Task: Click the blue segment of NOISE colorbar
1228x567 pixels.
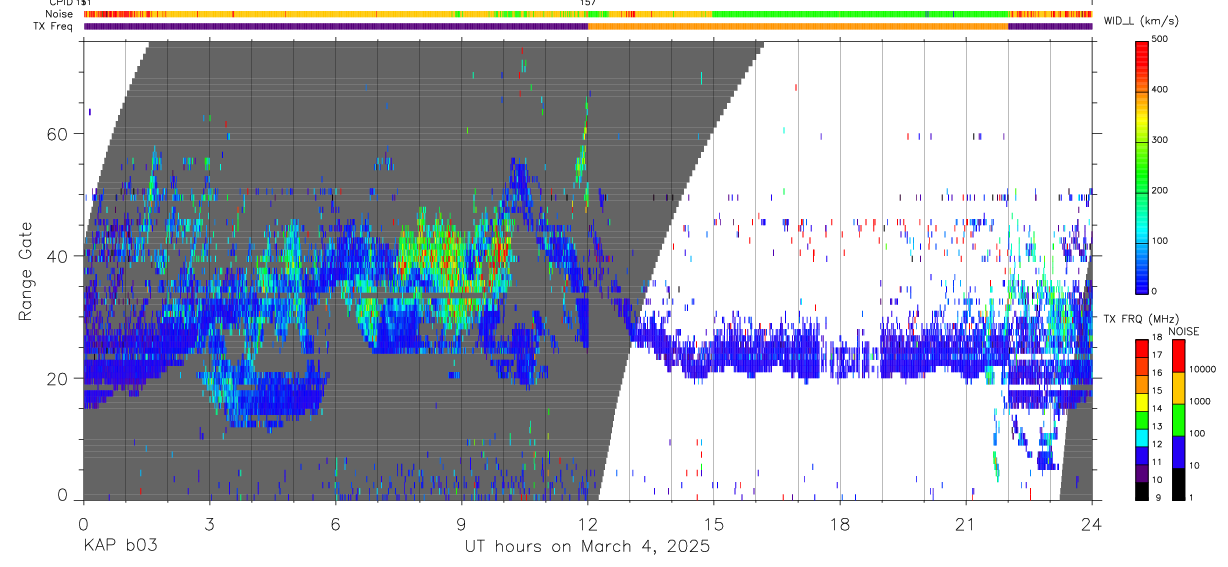Action: (1178, 452)
